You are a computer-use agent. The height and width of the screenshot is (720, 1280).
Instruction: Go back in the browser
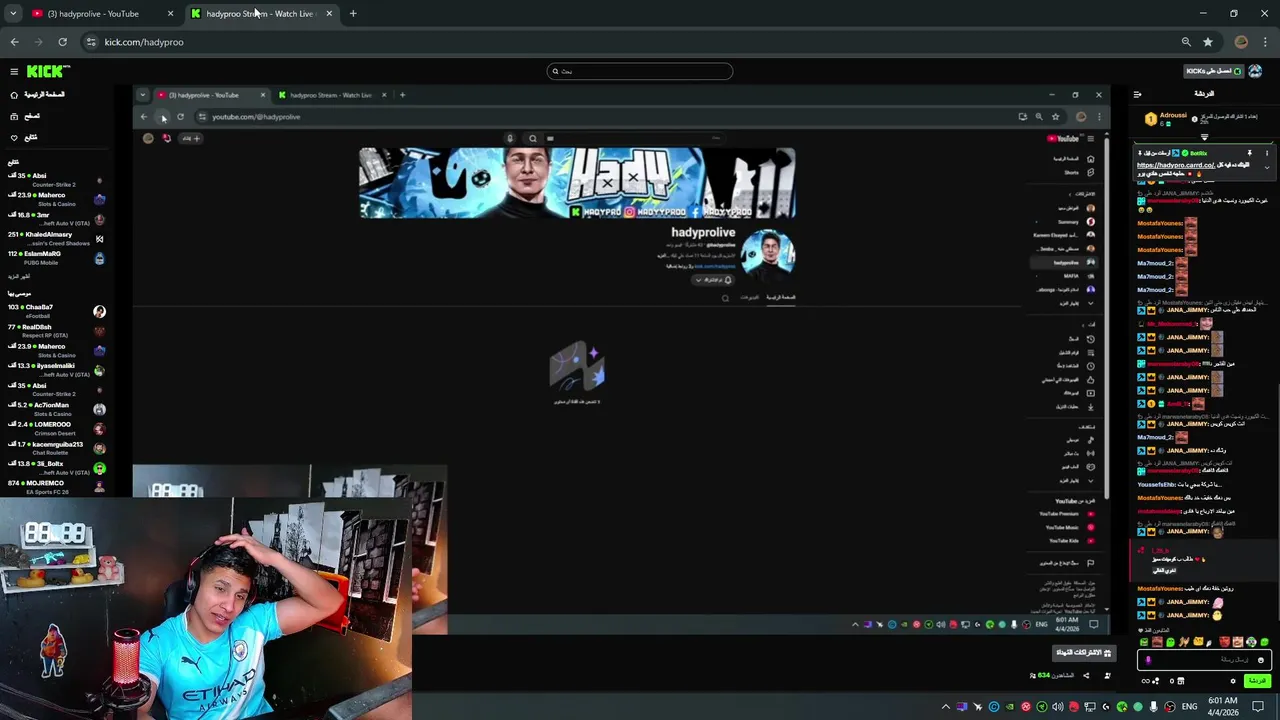click(x=14, y=42)
